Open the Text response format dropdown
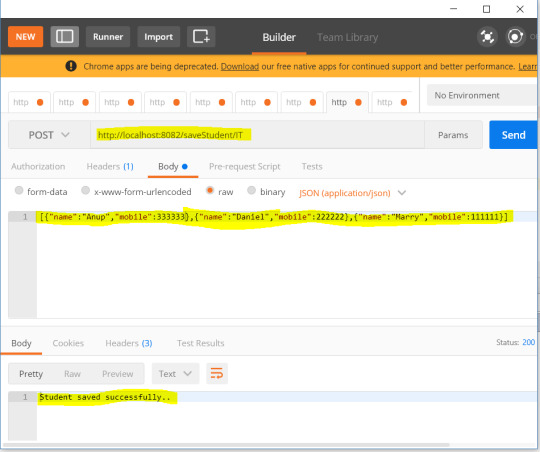The width and height of the screenshot is (540, 452). coord(175,373)
